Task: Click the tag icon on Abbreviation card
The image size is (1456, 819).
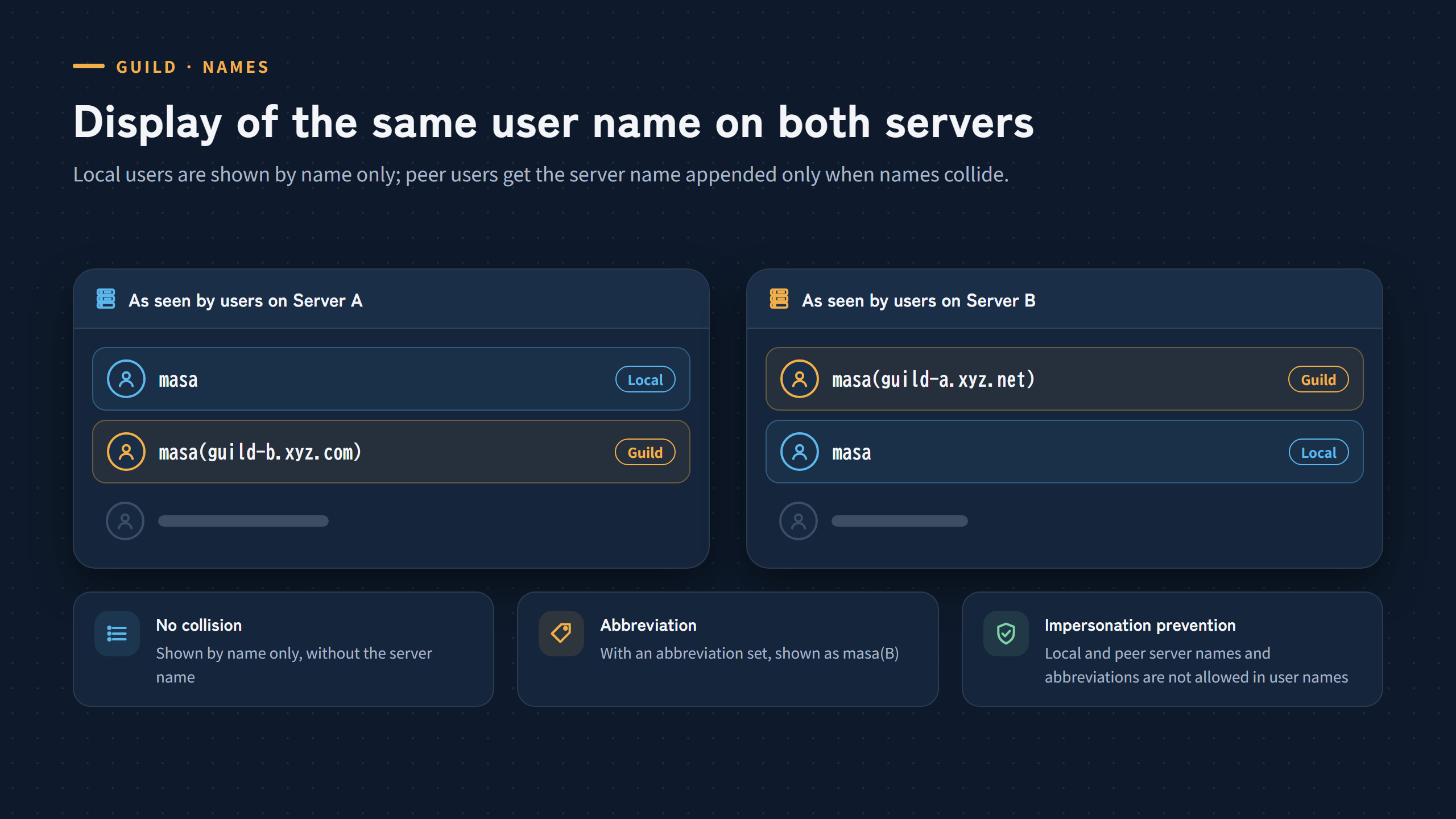Action: click(561, 634)
